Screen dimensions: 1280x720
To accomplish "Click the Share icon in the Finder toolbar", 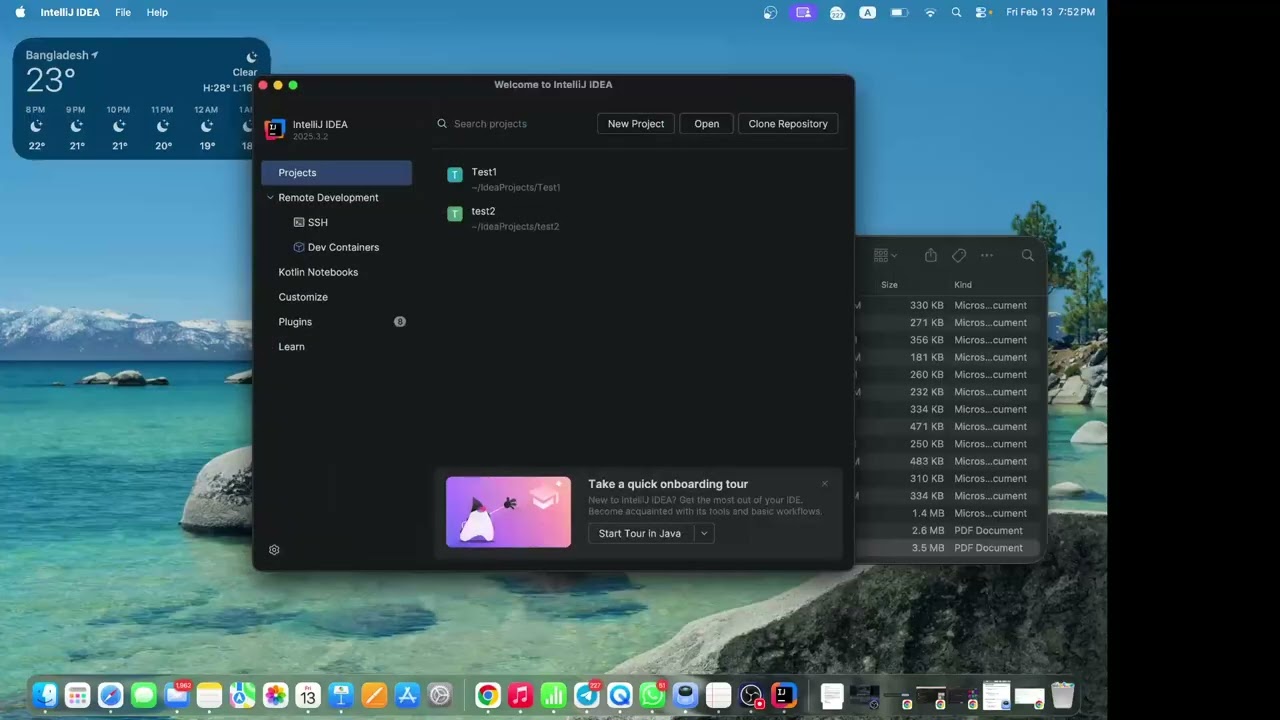I will pos(931,255).
